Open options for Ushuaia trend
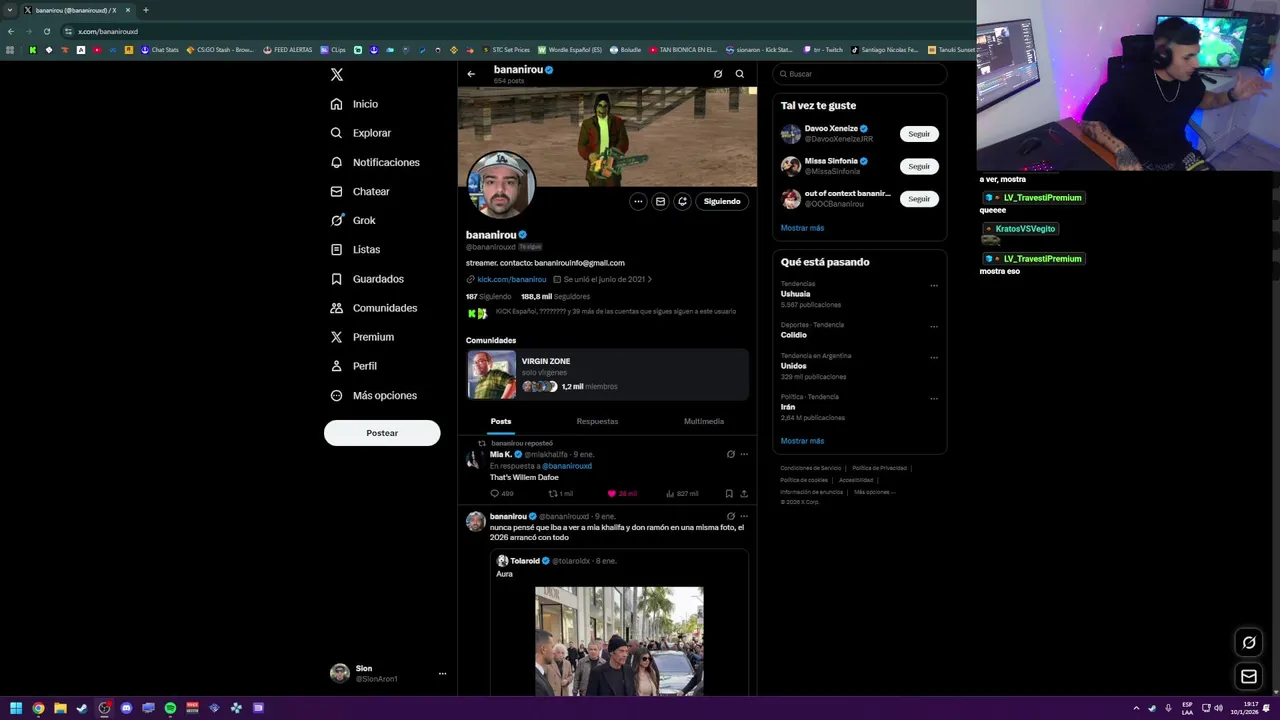 [x=934, y=285]
